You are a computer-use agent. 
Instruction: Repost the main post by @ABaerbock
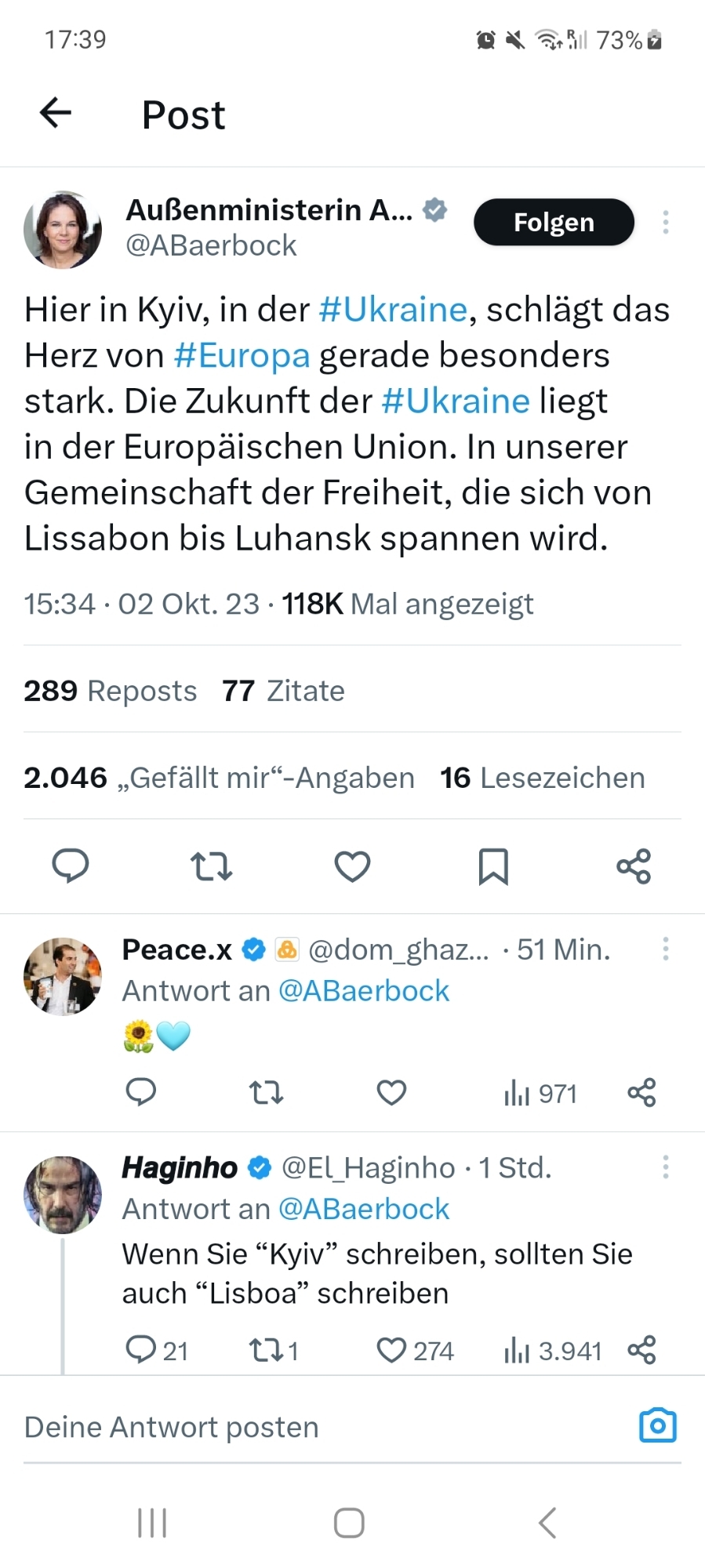click(211, 866)
